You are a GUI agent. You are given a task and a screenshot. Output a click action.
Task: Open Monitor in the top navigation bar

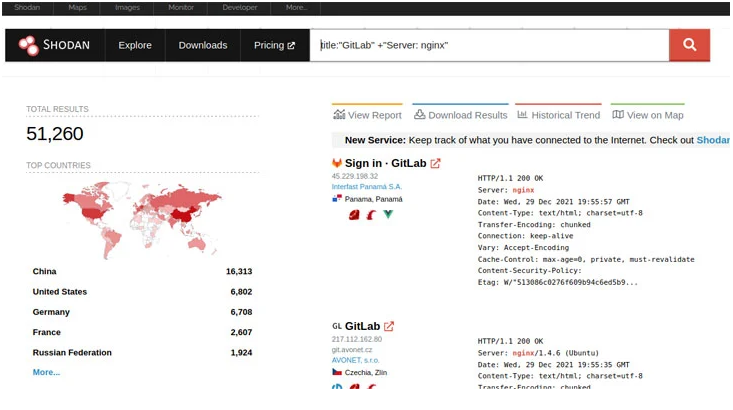coord(181,7)
